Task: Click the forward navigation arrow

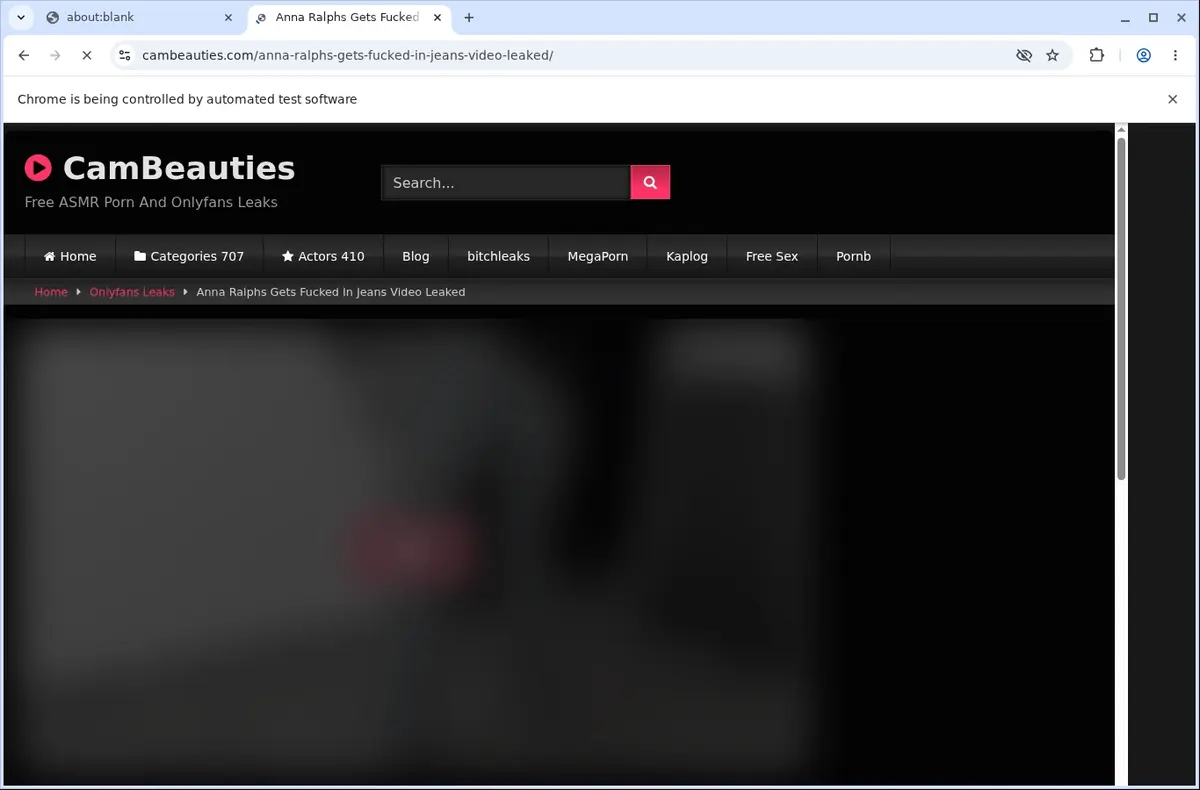Action: (55, 55)
